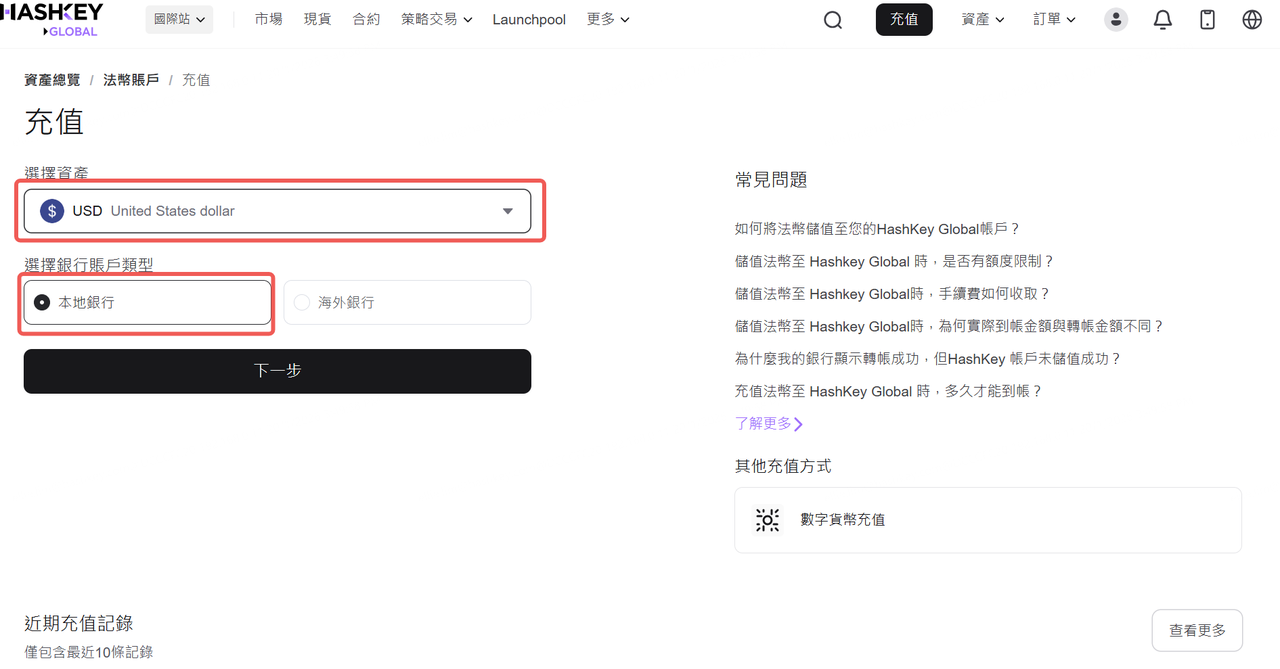Viewport: 1280px width, 669px height.
Task: Open the Launchpool menu item
Action: point(529,20)
